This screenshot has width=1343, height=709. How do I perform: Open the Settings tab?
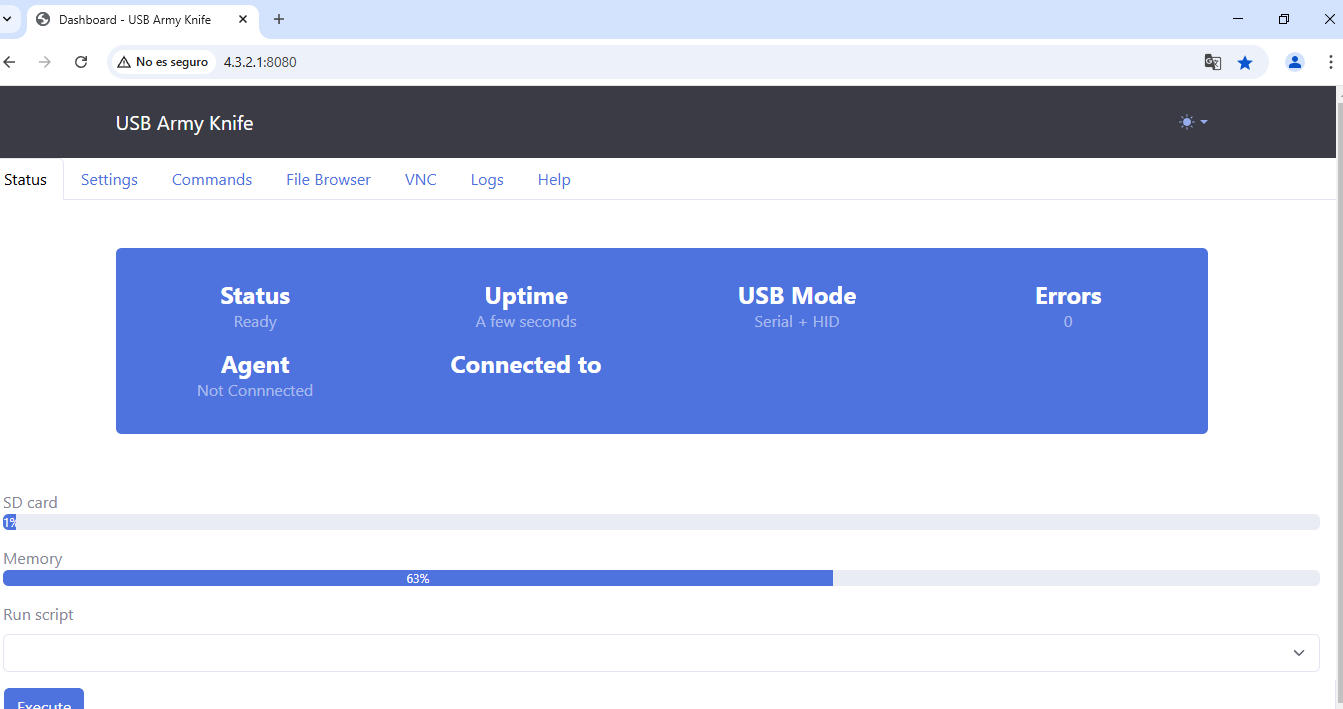click(109, 180)
